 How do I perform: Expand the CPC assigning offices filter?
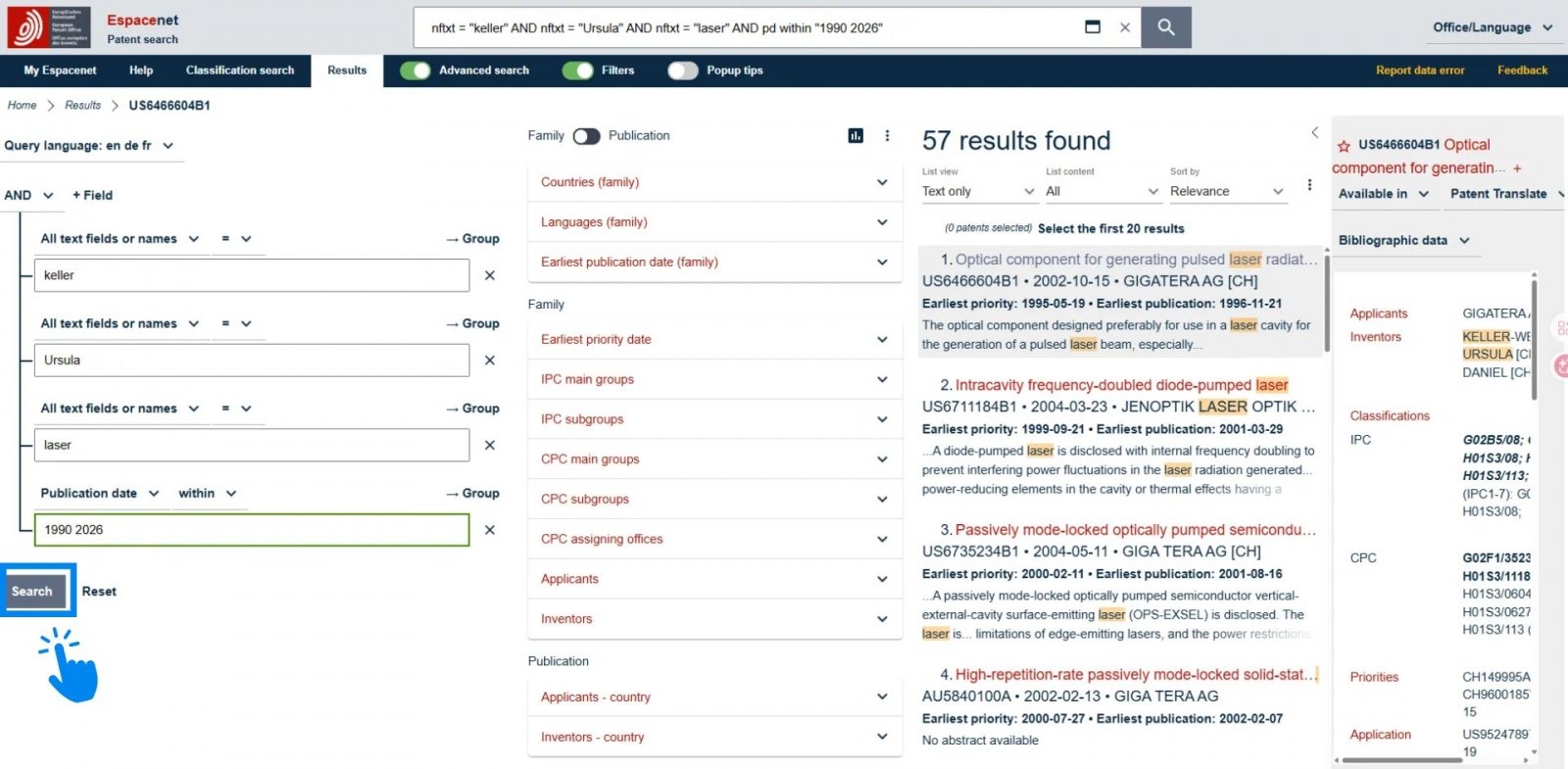click(714, 540)
